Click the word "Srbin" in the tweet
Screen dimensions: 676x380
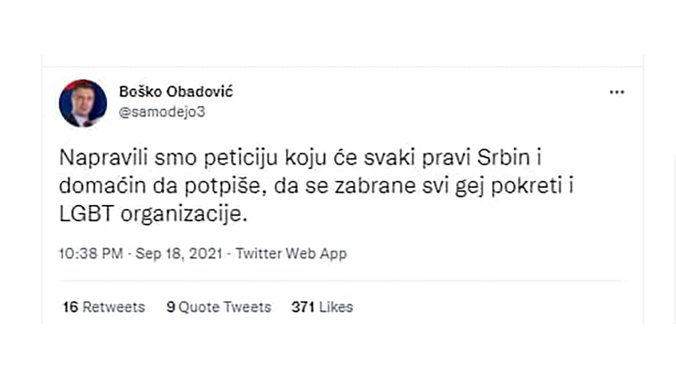[x=503, y=157]
